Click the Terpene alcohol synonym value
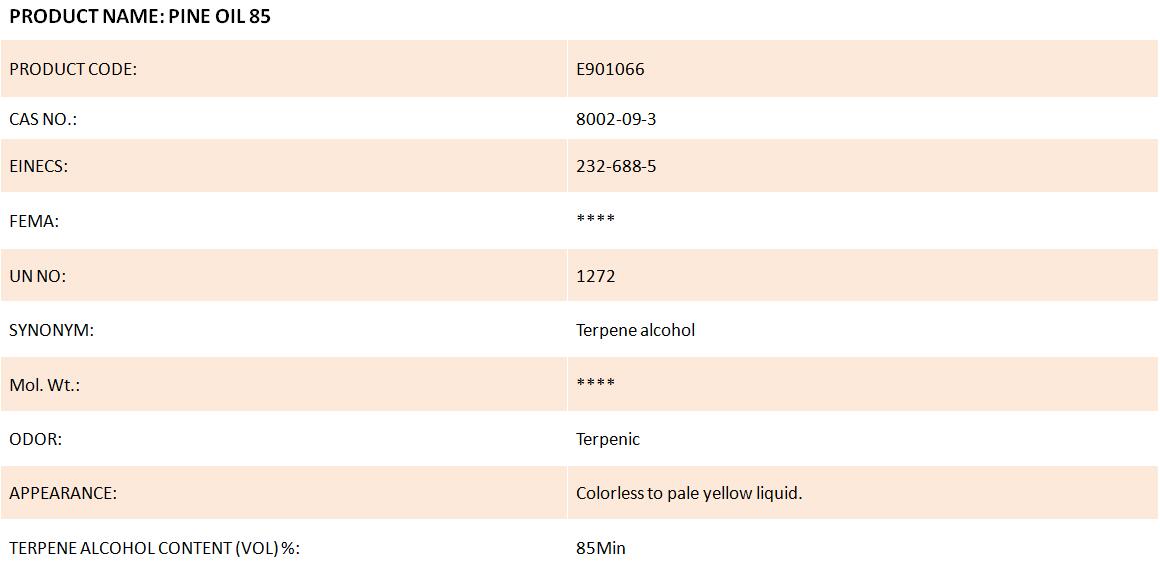Viewport: 1160px width, 563px height. [x=635, y=330]
